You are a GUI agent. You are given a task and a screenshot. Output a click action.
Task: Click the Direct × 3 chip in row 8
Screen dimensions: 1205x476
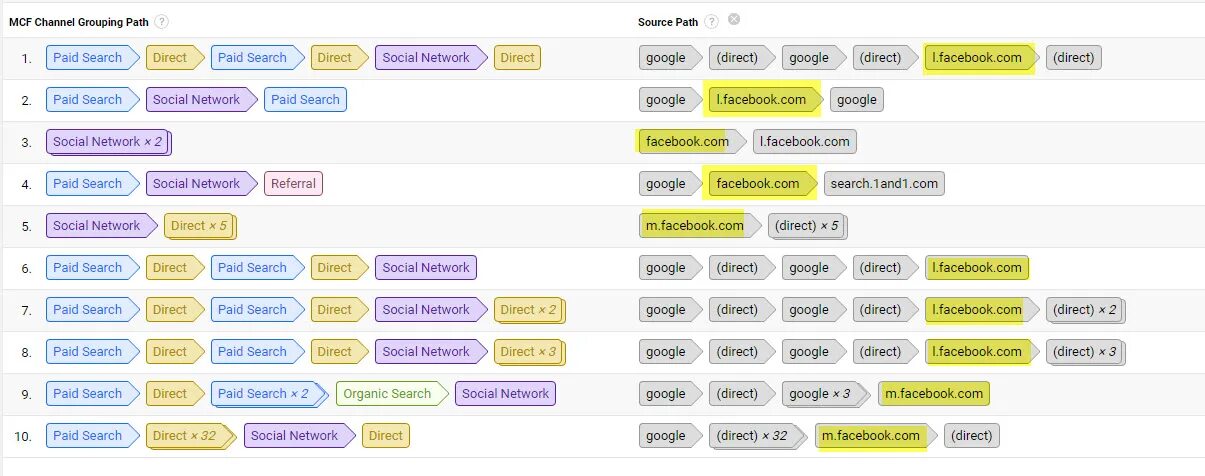pyautogui.click(x=527, y=352)
